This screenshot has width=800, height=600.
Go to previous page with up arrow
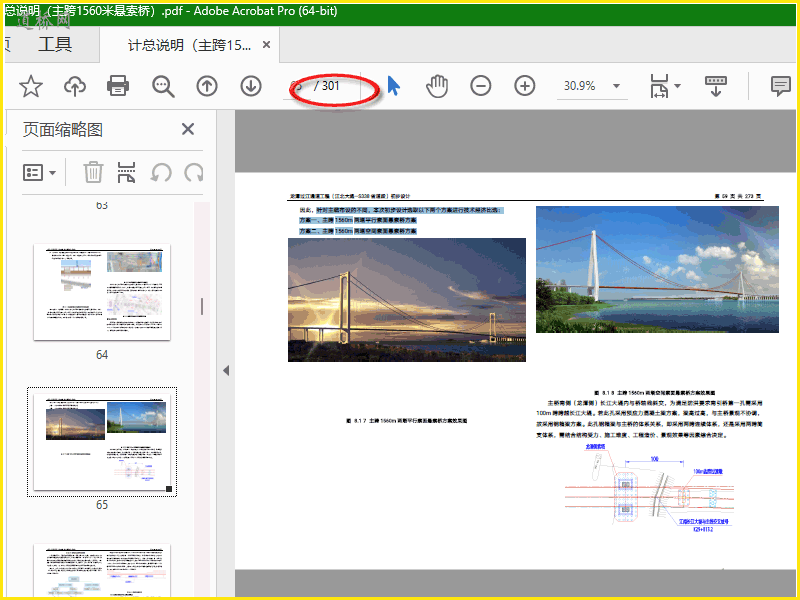207,86
